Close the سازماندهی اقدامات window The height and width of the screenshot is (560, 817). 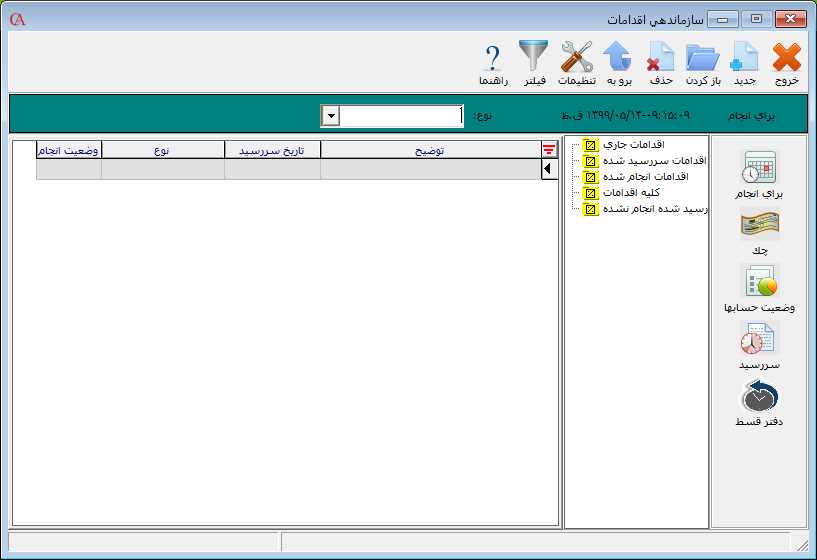point(790,19)
